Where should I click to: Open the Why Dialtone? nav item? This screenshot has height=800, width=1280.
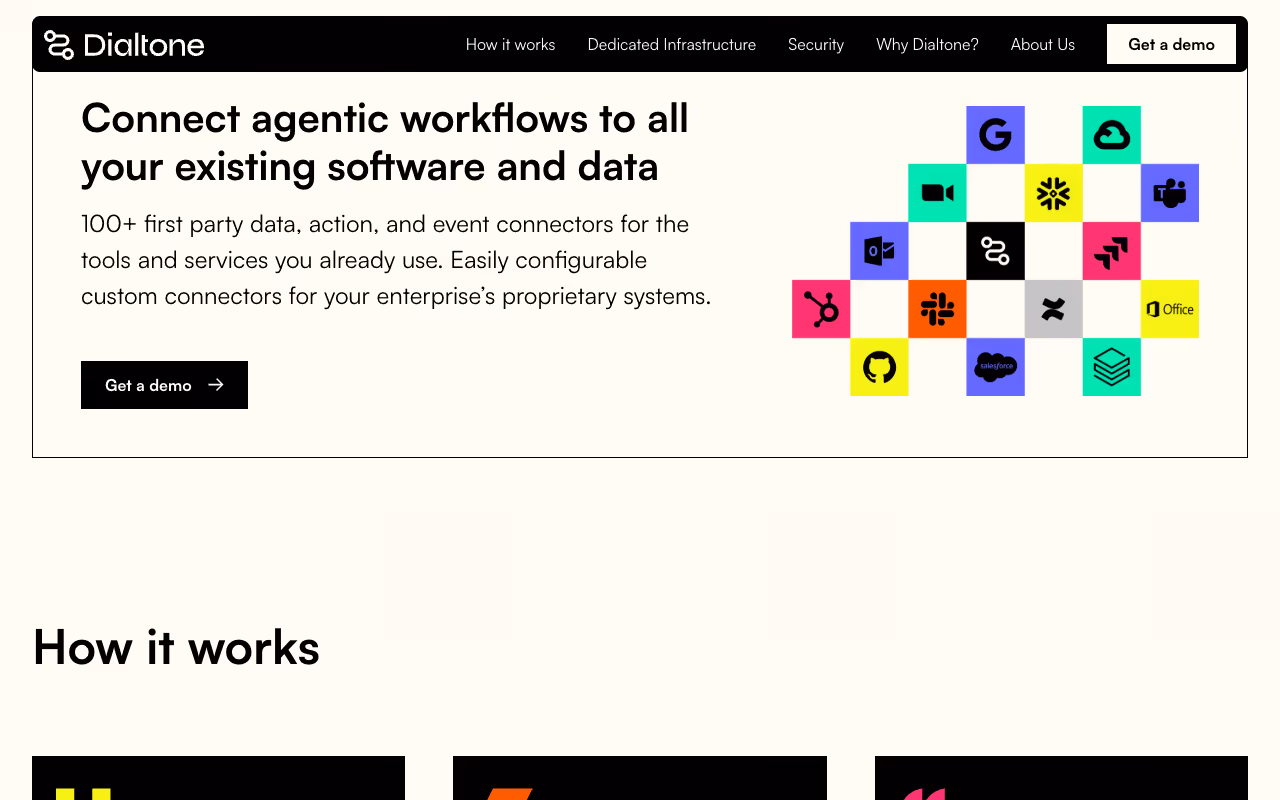[927, 44]
